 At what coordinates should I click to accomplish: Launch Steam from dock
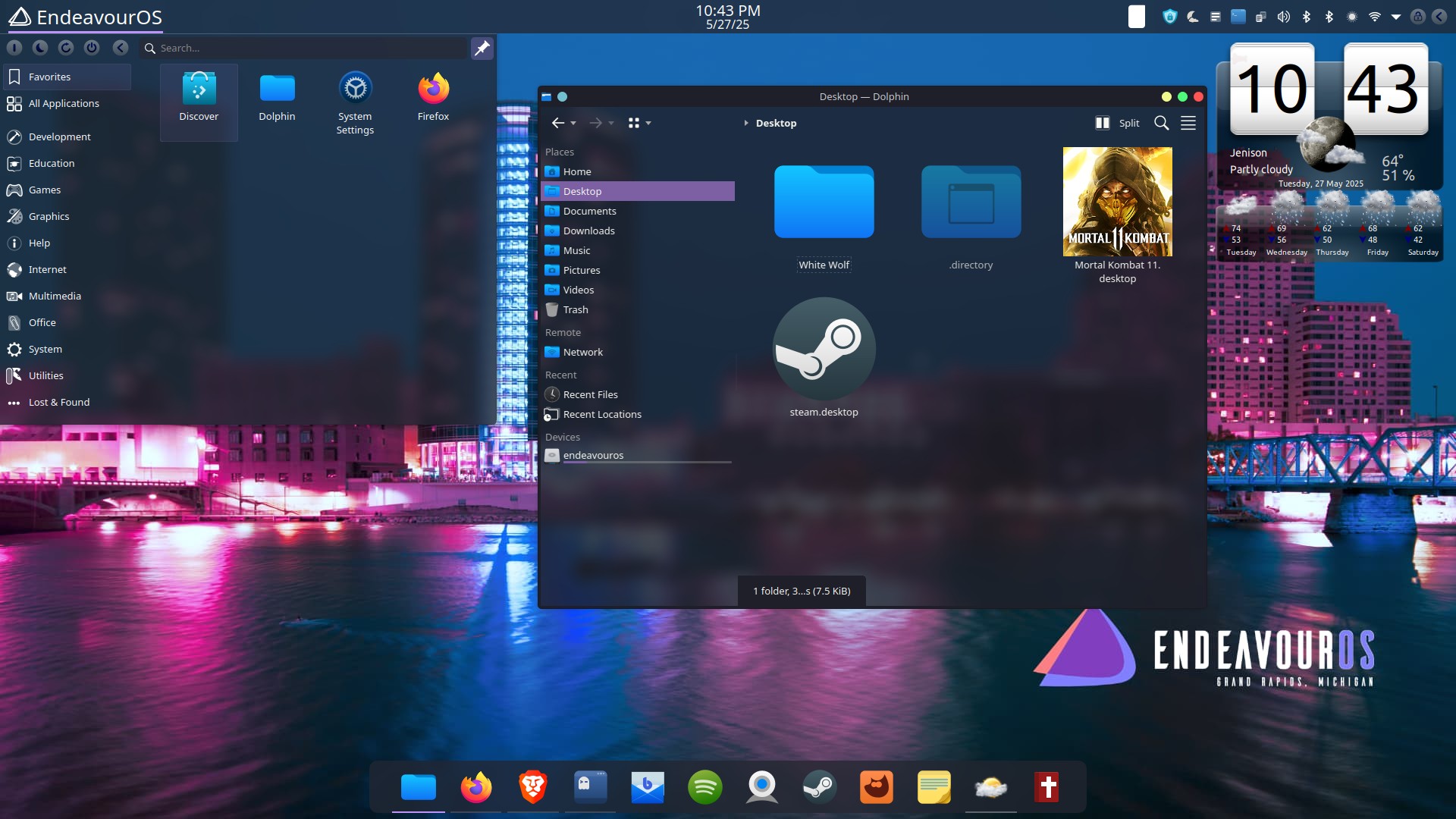[x=820, y=787]
